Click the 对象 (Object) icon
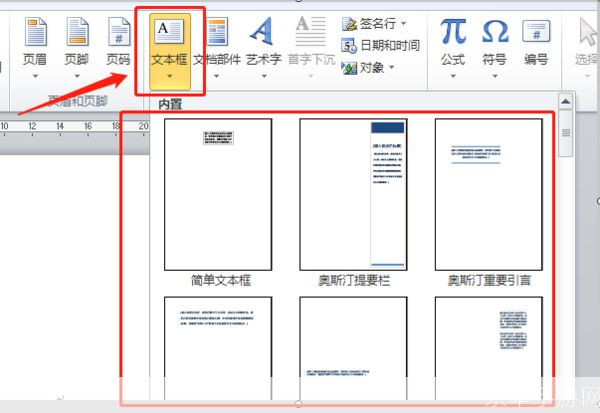This screenshot has height=413, width=600. click(349, 68)
